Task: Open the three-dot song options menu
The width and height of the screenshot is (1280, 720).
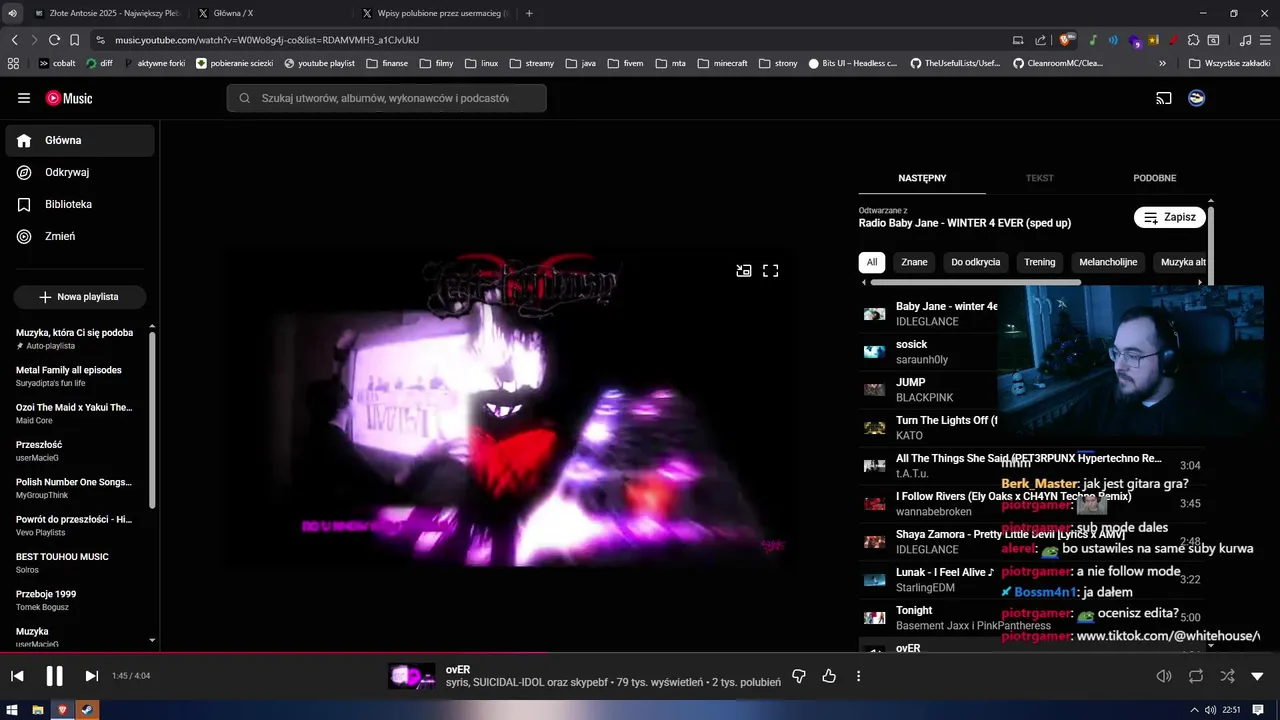Action: (858, 676)
